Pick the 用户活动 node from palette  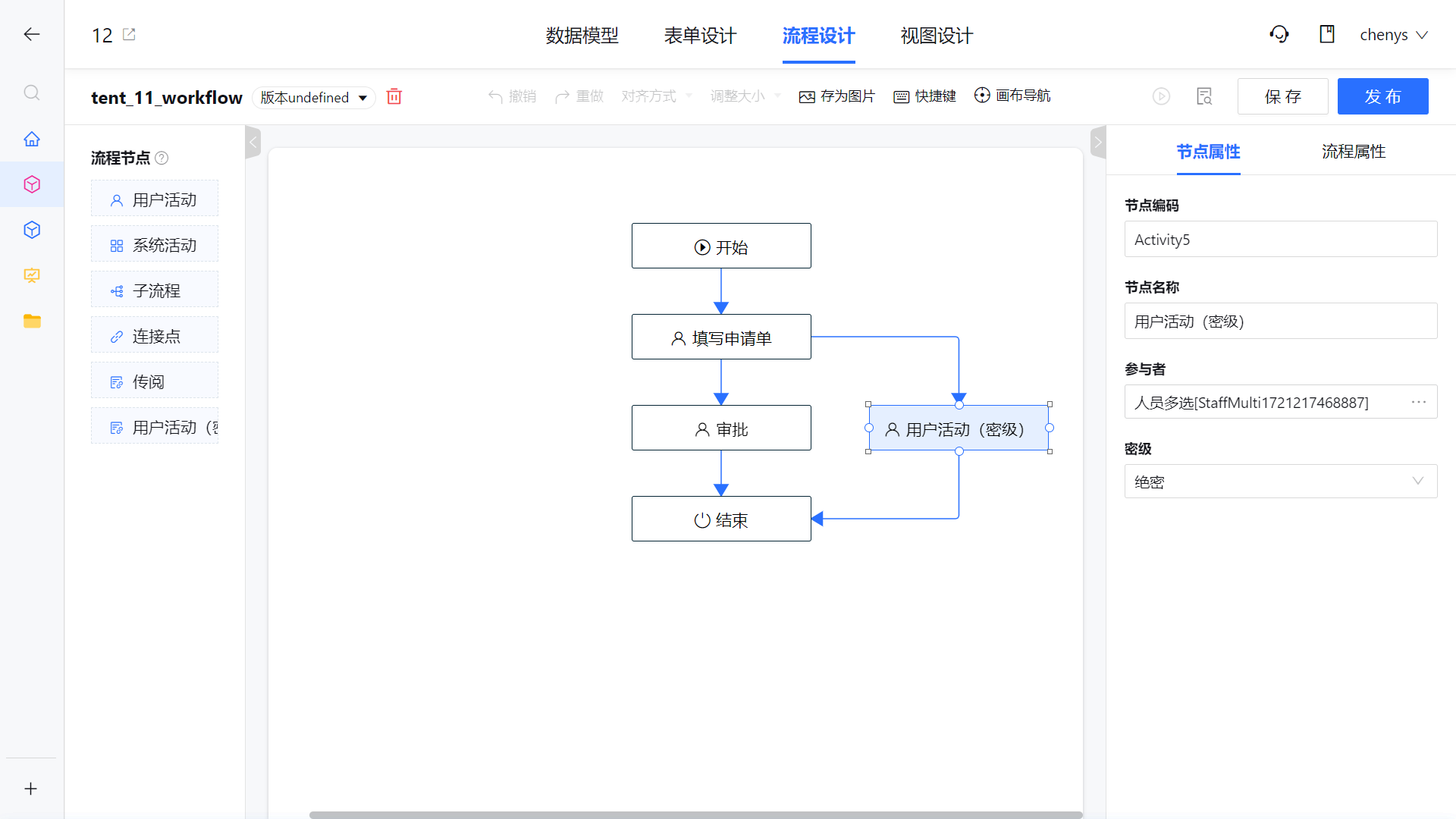155,199
